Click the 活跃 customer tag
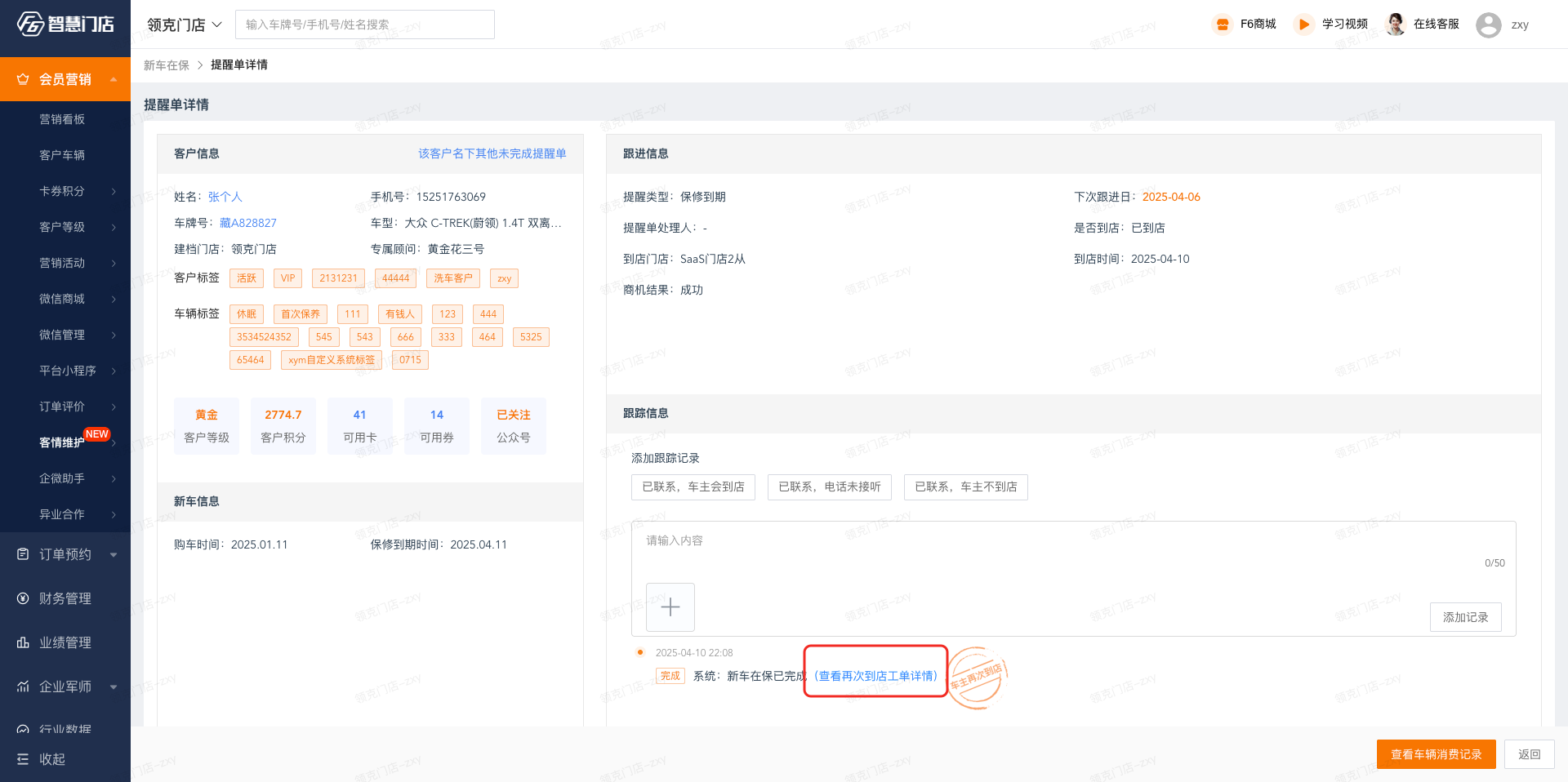1568x782 pixels. pyautogui.click(x=247, y=278)
